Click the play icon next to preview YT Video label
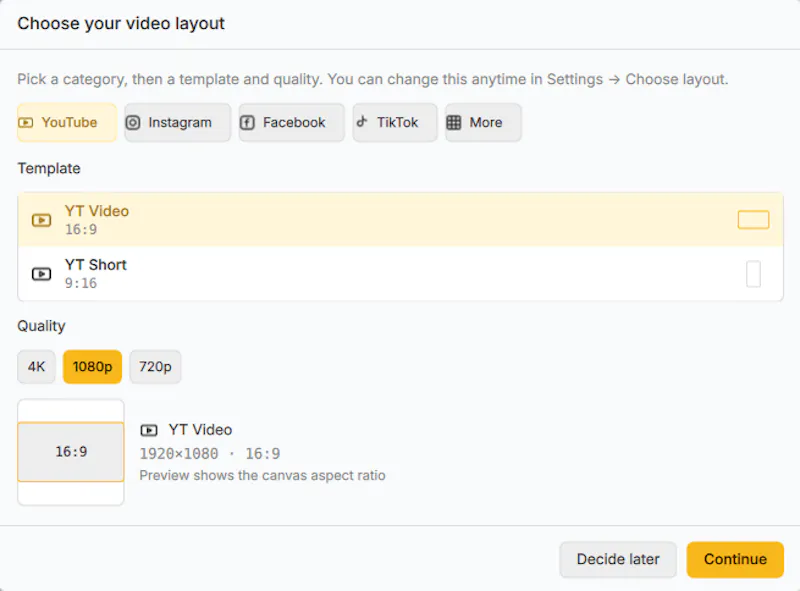This screenshot has width=800, height=591. [x=149, y=430]
